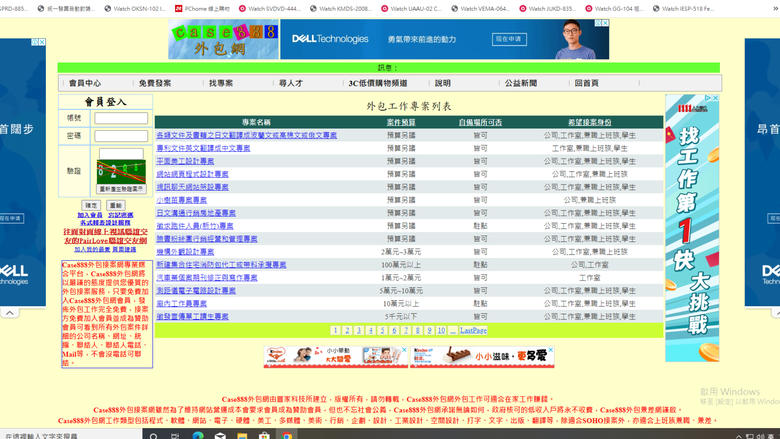This screenshot has height=439, width=780.
Task: Open the PChome bookmark in the bookmarks bar
Action: coord(202,8)
